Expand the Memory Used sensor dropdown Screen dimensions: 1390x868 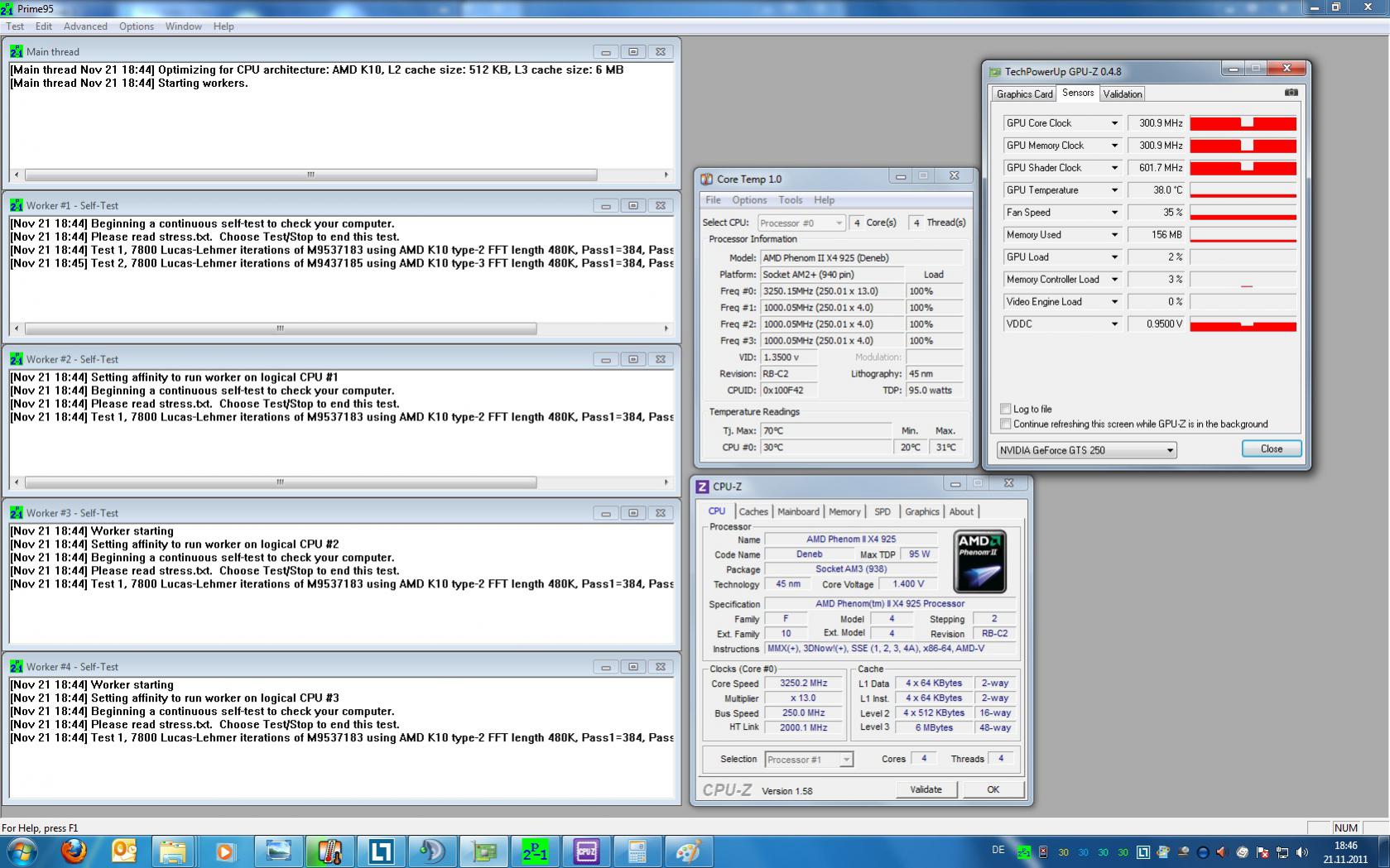(x=1114, y=235)
